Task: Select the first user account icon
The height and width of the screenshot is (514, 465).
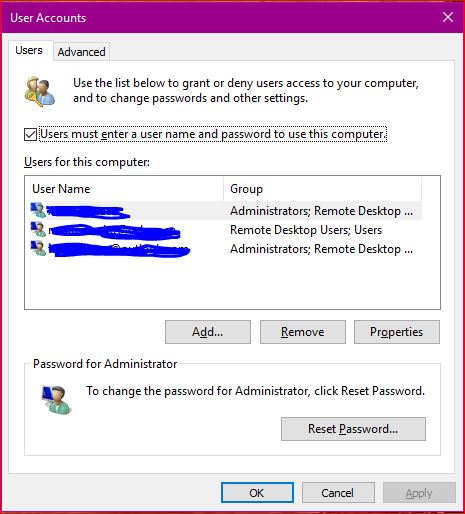Action: coord(38,210)
